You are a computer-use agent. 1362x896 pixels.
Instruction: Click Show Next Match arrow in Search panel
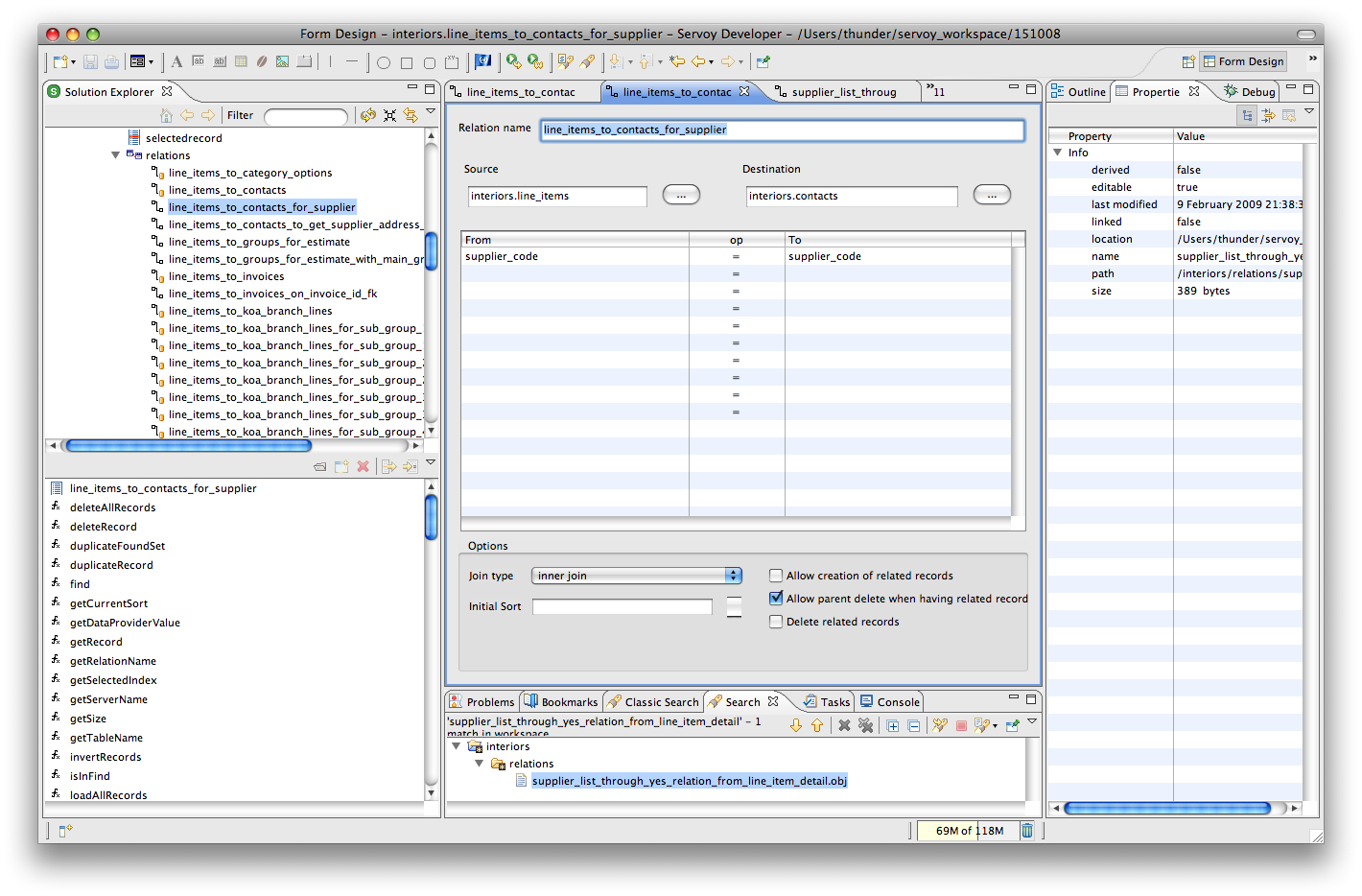point(796,726)
